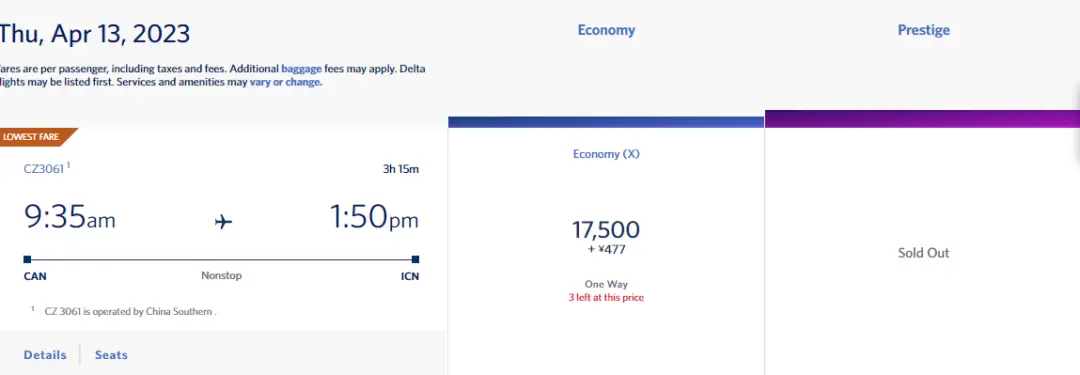Click the 9:35am departure time
This screenshot has width=1080, height=375.
tap(70, 217)
